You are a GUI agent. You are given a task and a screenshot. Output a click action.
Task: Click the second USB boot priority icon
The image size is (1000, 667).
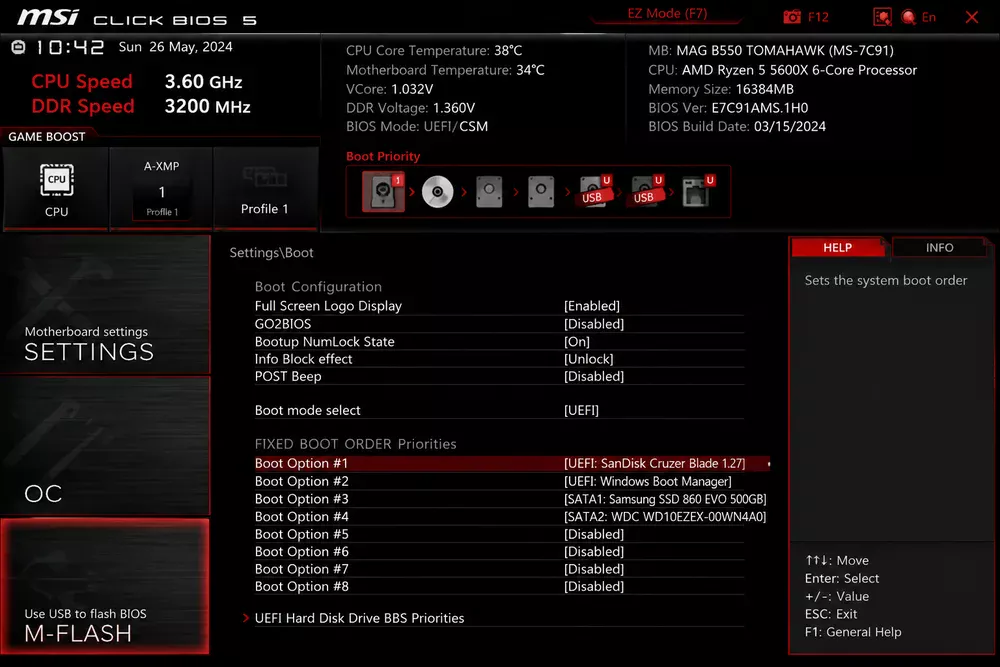[647, 191]
